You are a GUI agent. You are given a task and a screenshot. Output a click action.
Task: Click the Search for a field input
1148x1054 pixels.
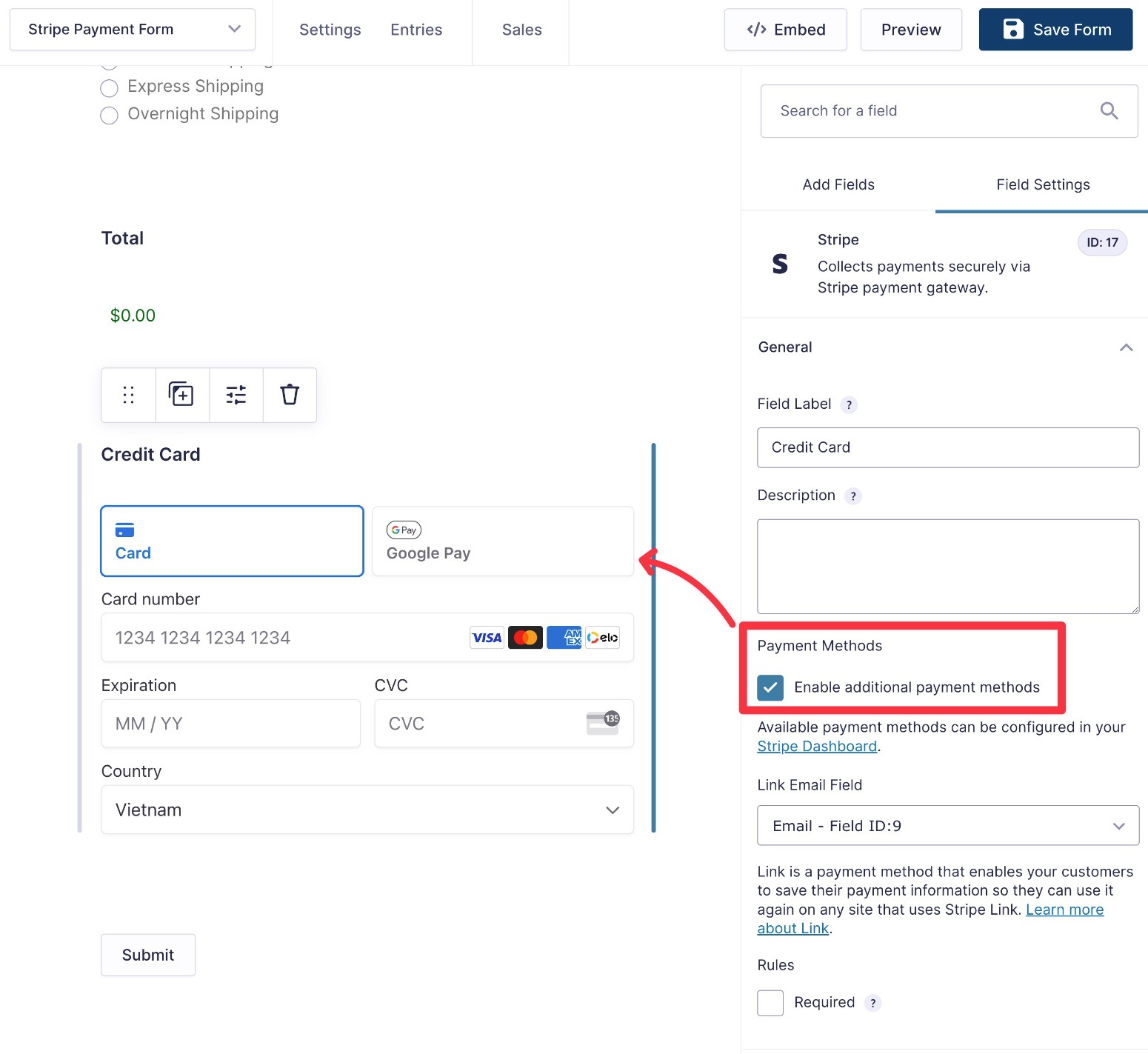[950, 111]
